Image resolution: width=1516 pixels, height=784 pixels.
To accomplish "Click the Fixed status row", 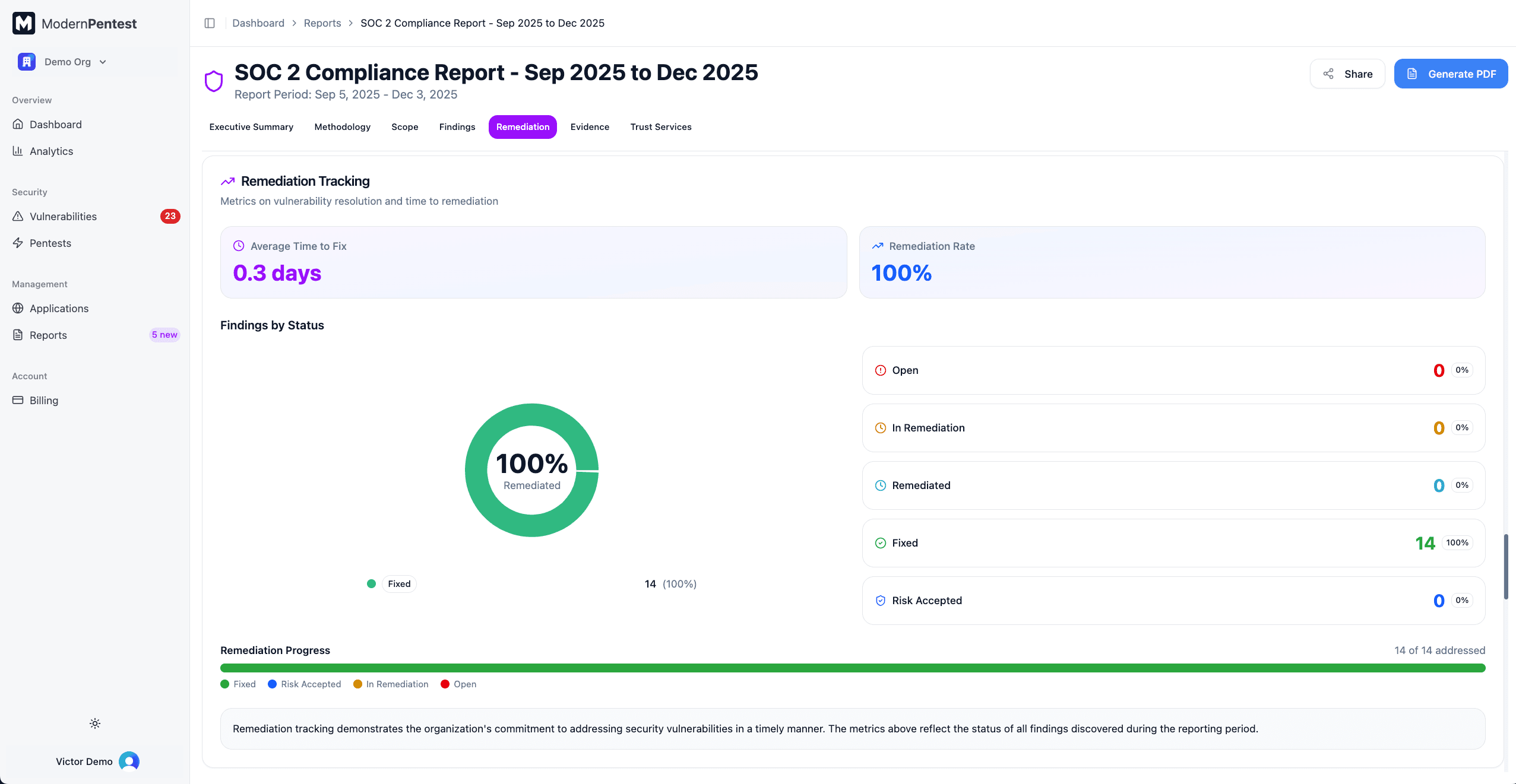I will [1173, 542].
